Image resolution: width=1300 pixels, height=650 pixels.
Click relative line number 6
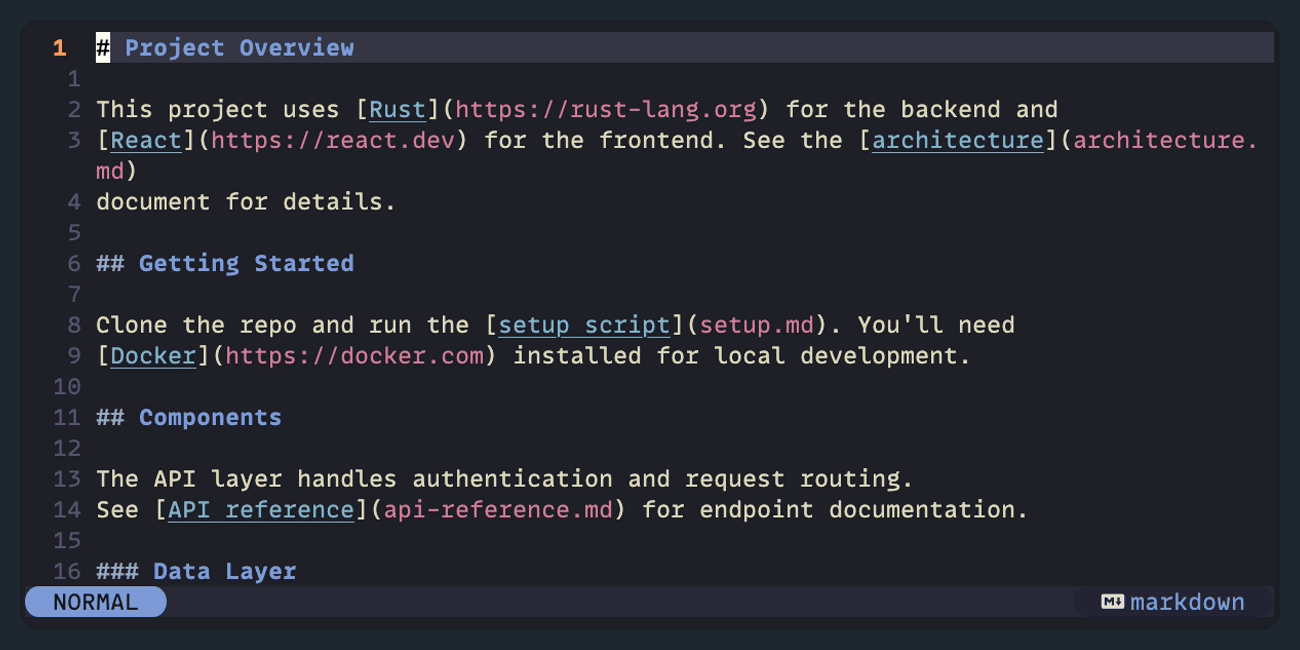pyautogui.click(x=74, y=263)
